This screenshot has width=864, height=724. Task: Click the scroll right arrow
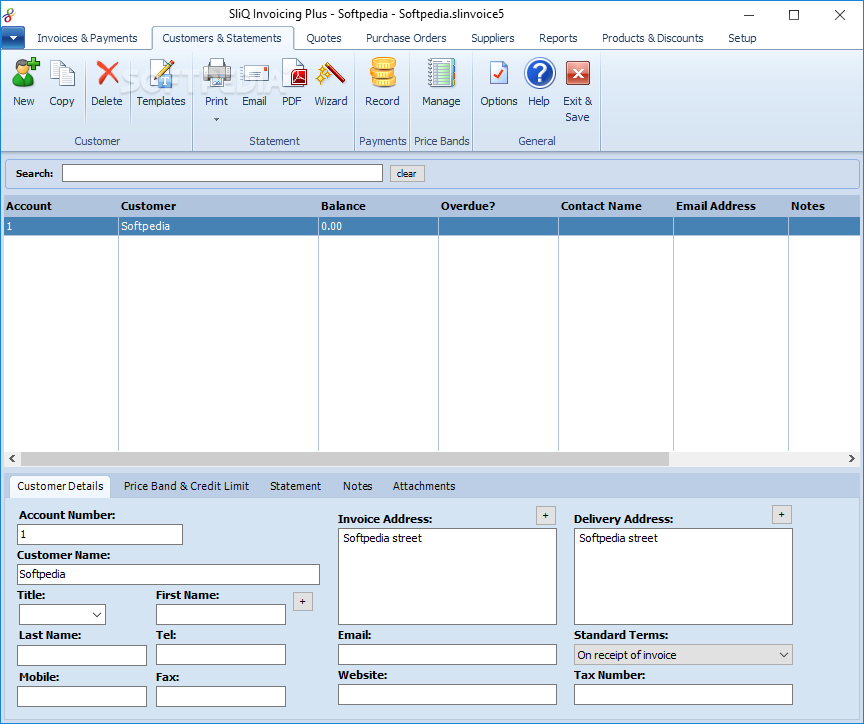pos(852,458)
